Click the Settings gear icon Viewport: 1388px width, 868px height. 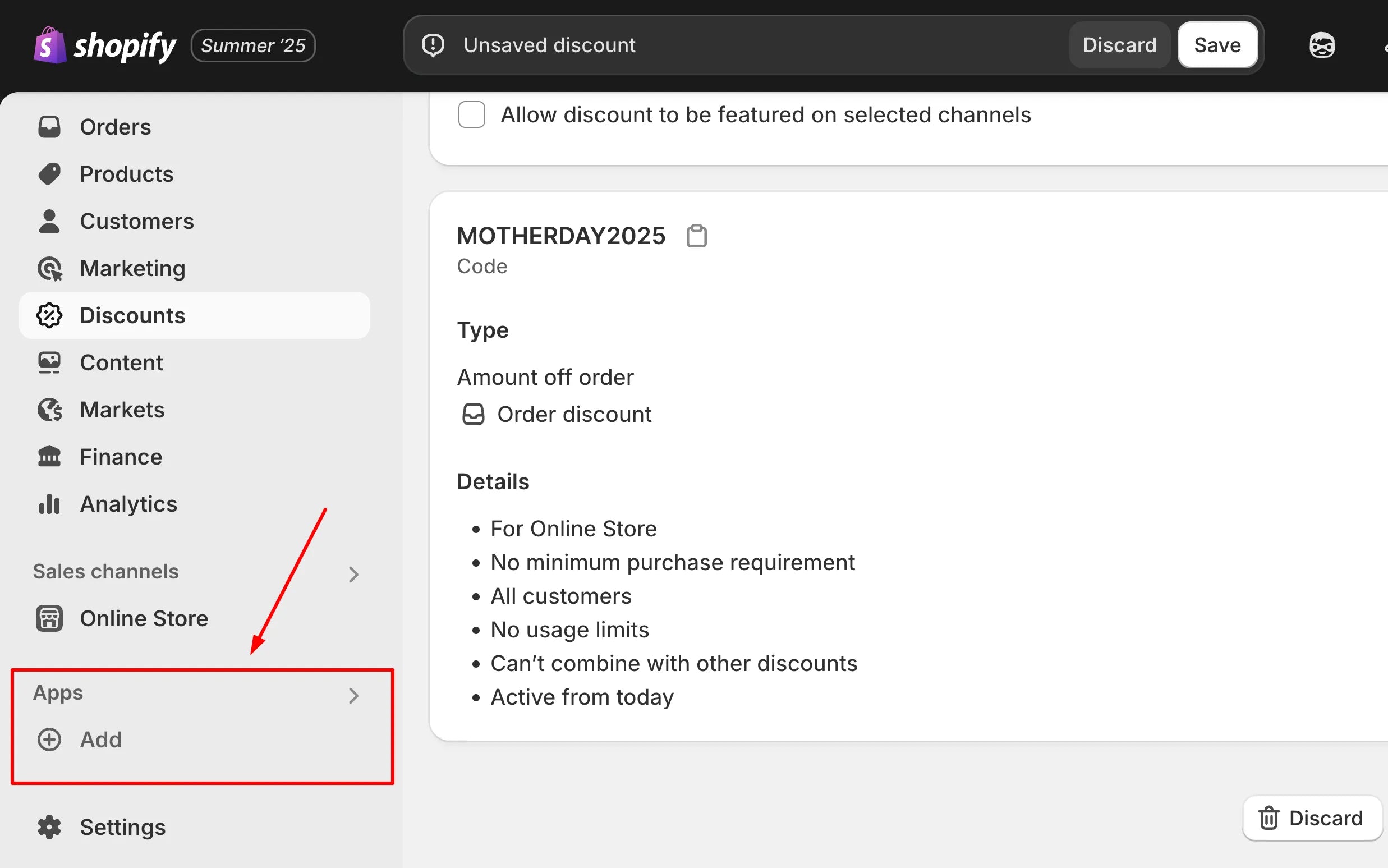pyautogui.click(x=49, y=827)
